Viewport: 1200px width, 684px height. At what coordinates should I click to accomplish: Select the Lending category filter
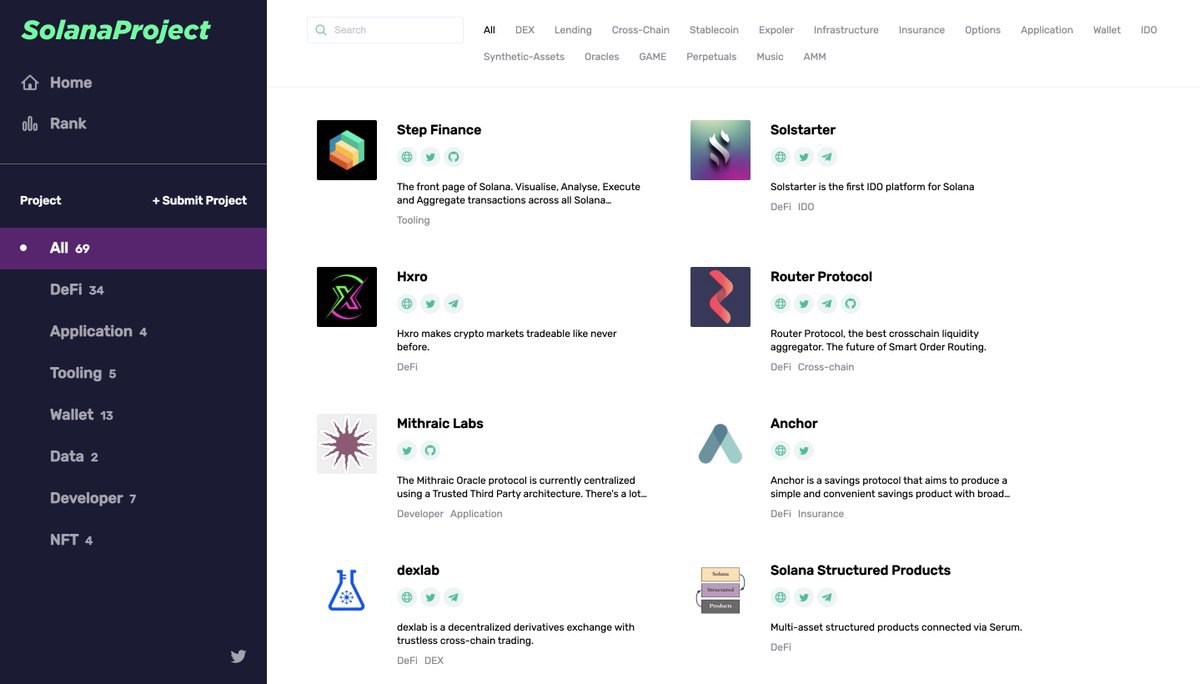point(573,30)
